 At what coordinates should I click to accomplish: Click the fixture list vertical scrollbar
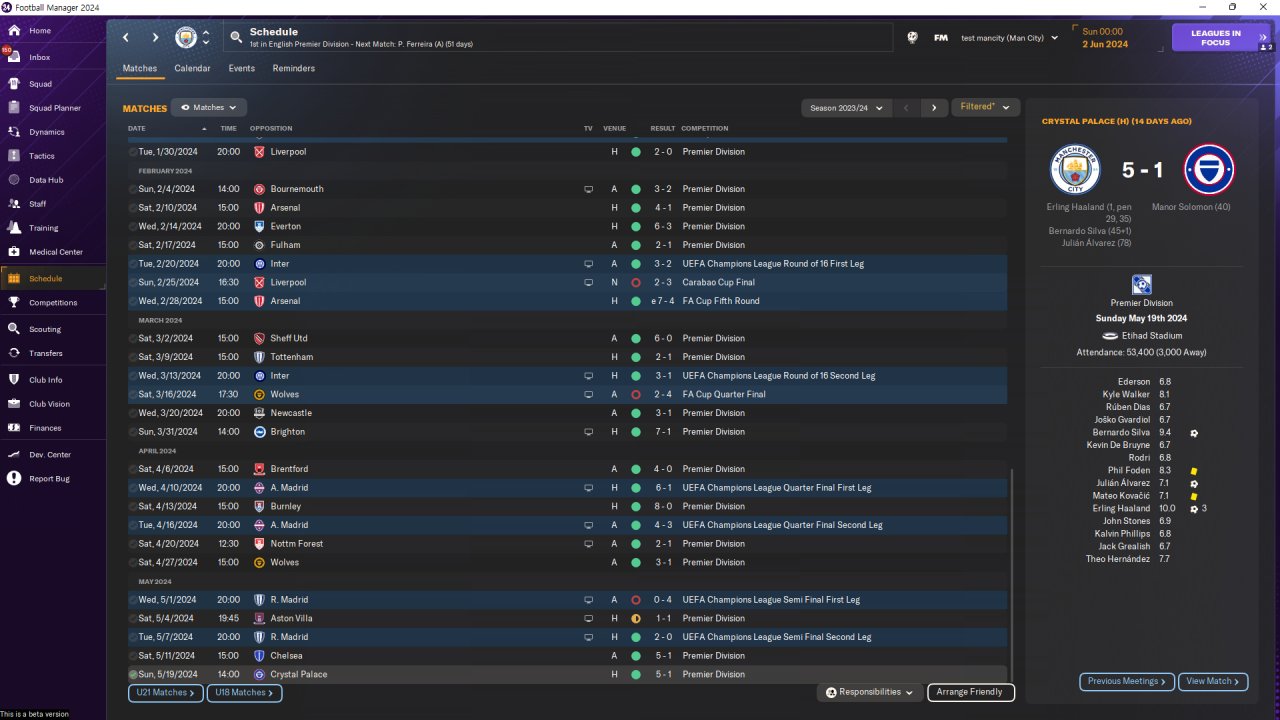(x=1012, y=575)
